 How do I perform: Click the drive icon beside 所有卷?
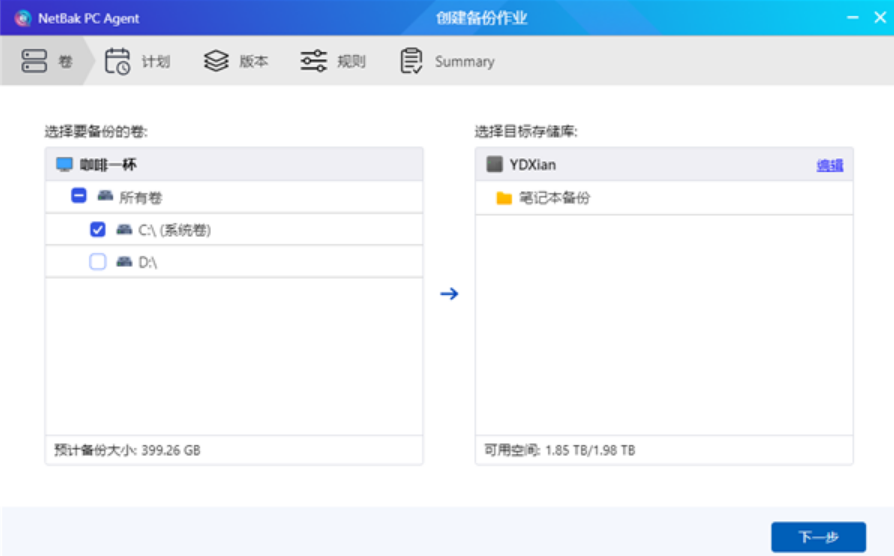click(105, 196)
